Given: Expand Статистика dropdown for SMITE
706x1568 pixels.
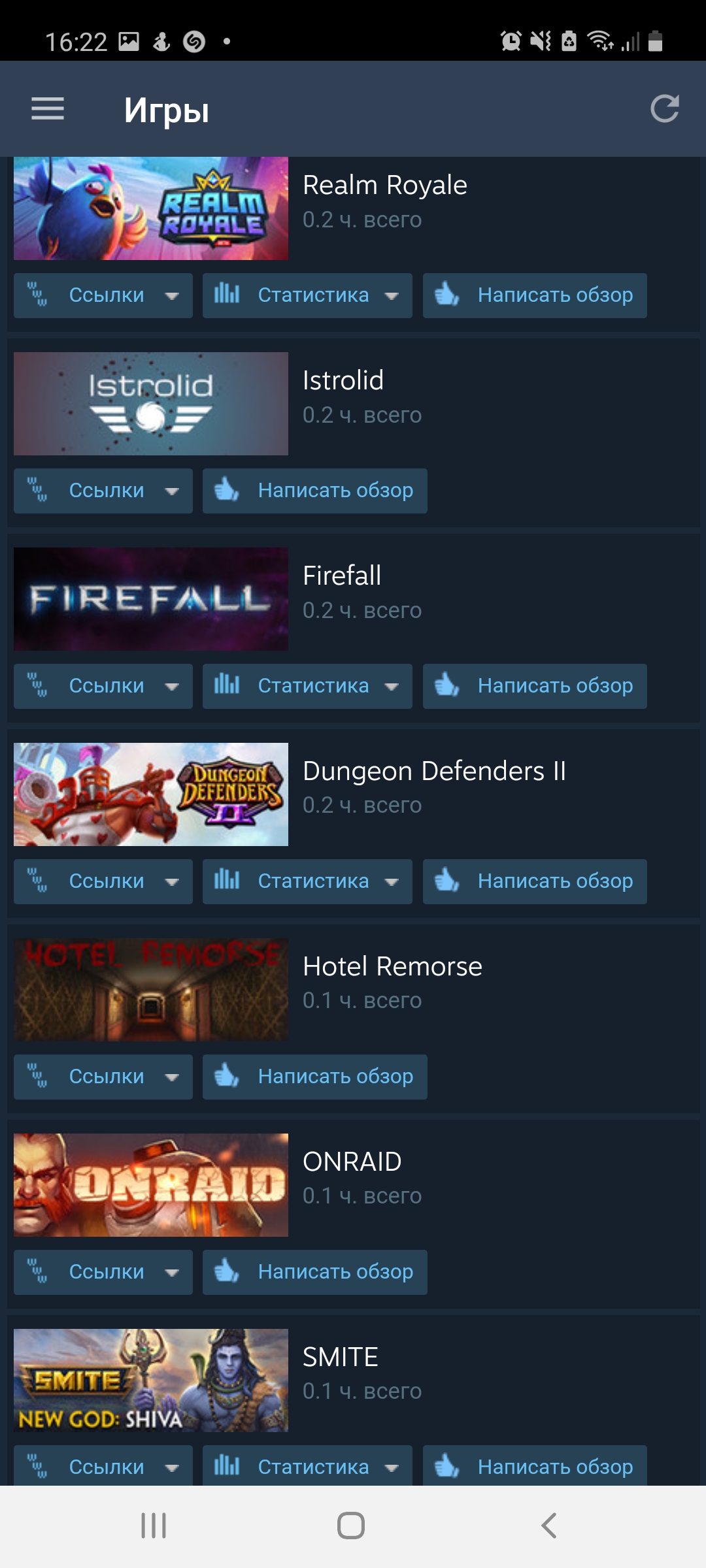Looking at the screenshot, I should (307, 1465).
